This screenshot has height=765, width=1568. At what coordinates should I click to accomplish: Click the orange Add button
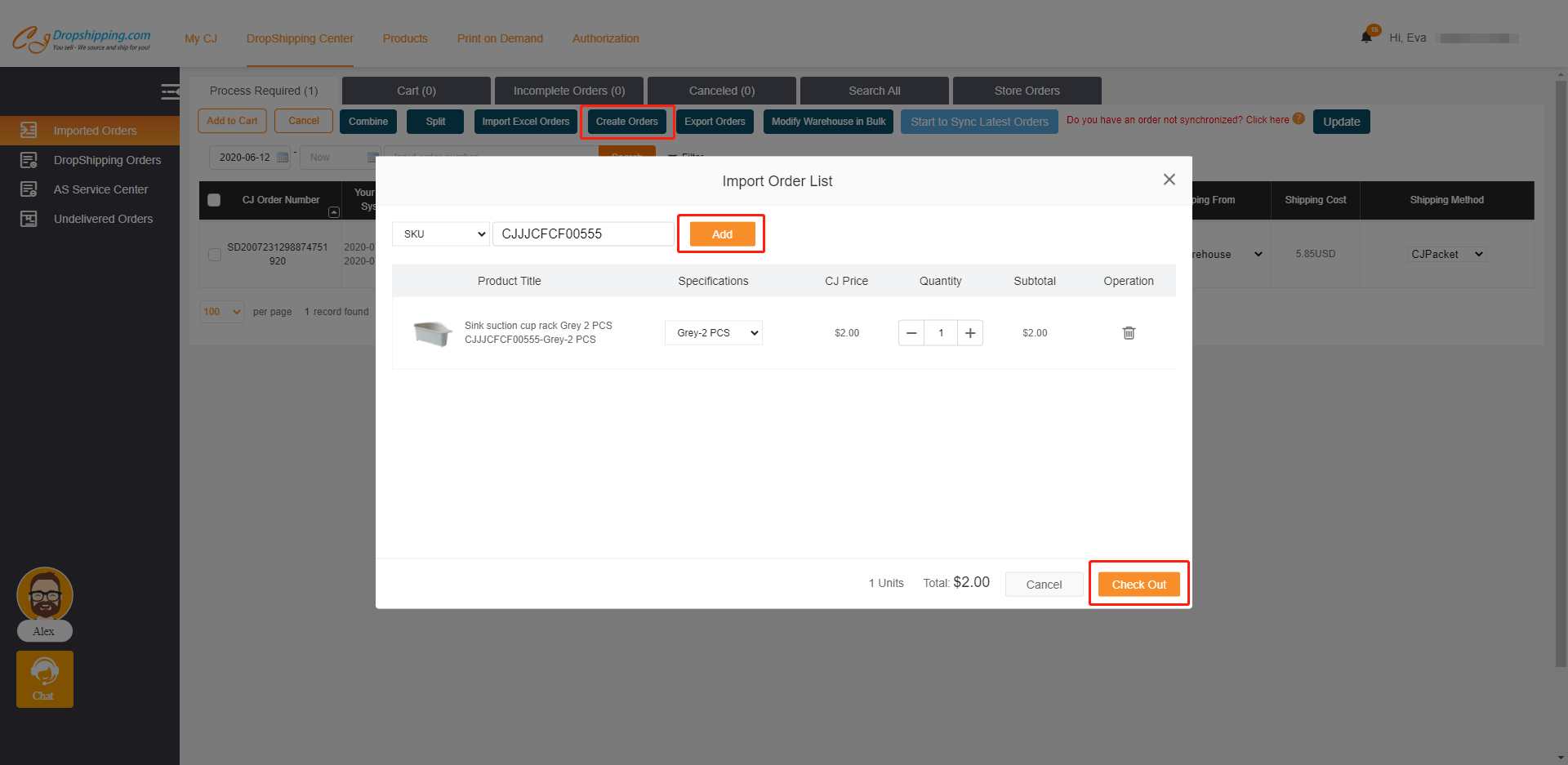(x=722, y=234)
